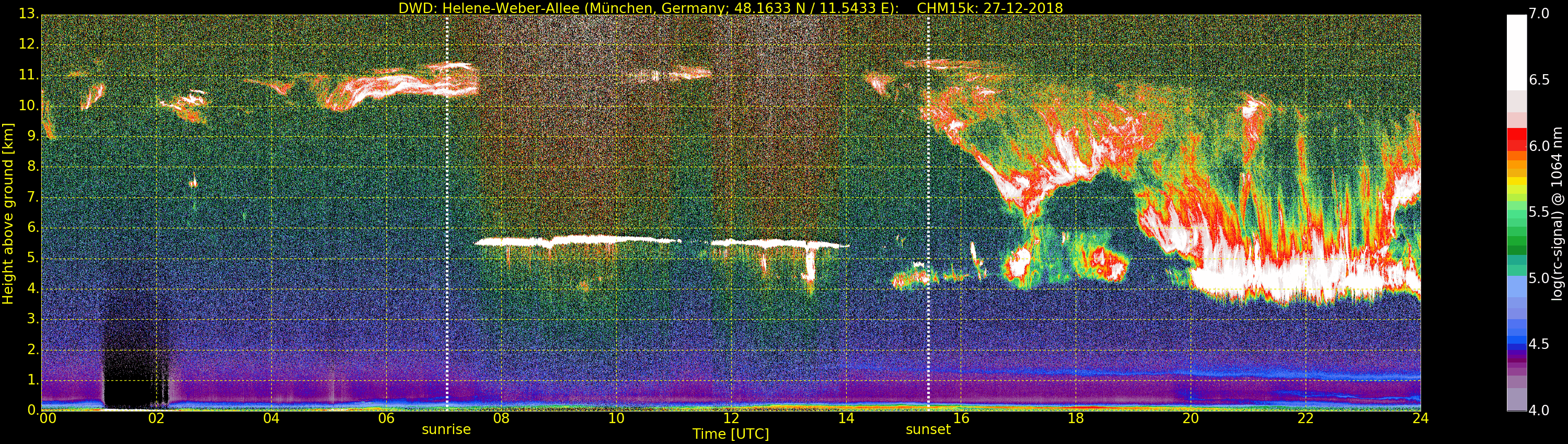
Task: Click the "9." height axis tick label
Action: pyautogui.click(x=33, y=136)
